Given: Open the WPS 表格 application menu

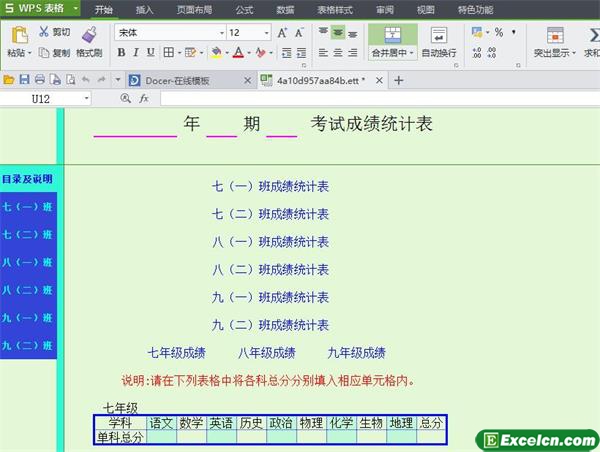Looking at the screenshot, I should point(40,8).
